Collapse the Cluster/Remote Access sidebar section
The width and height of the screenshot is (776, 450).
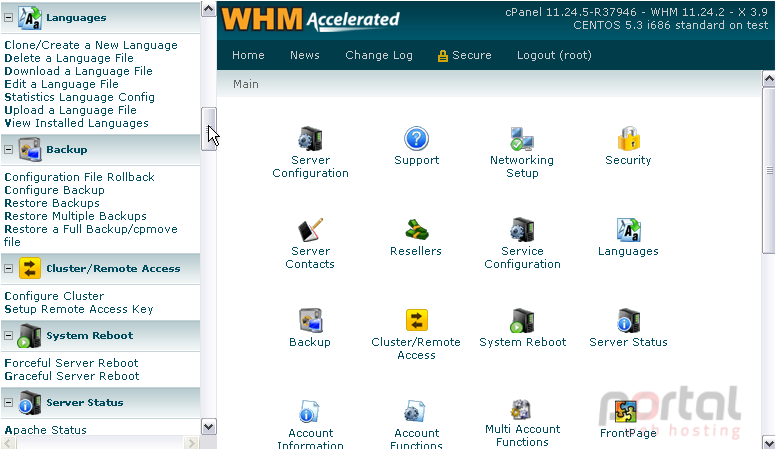click(8, 269)
